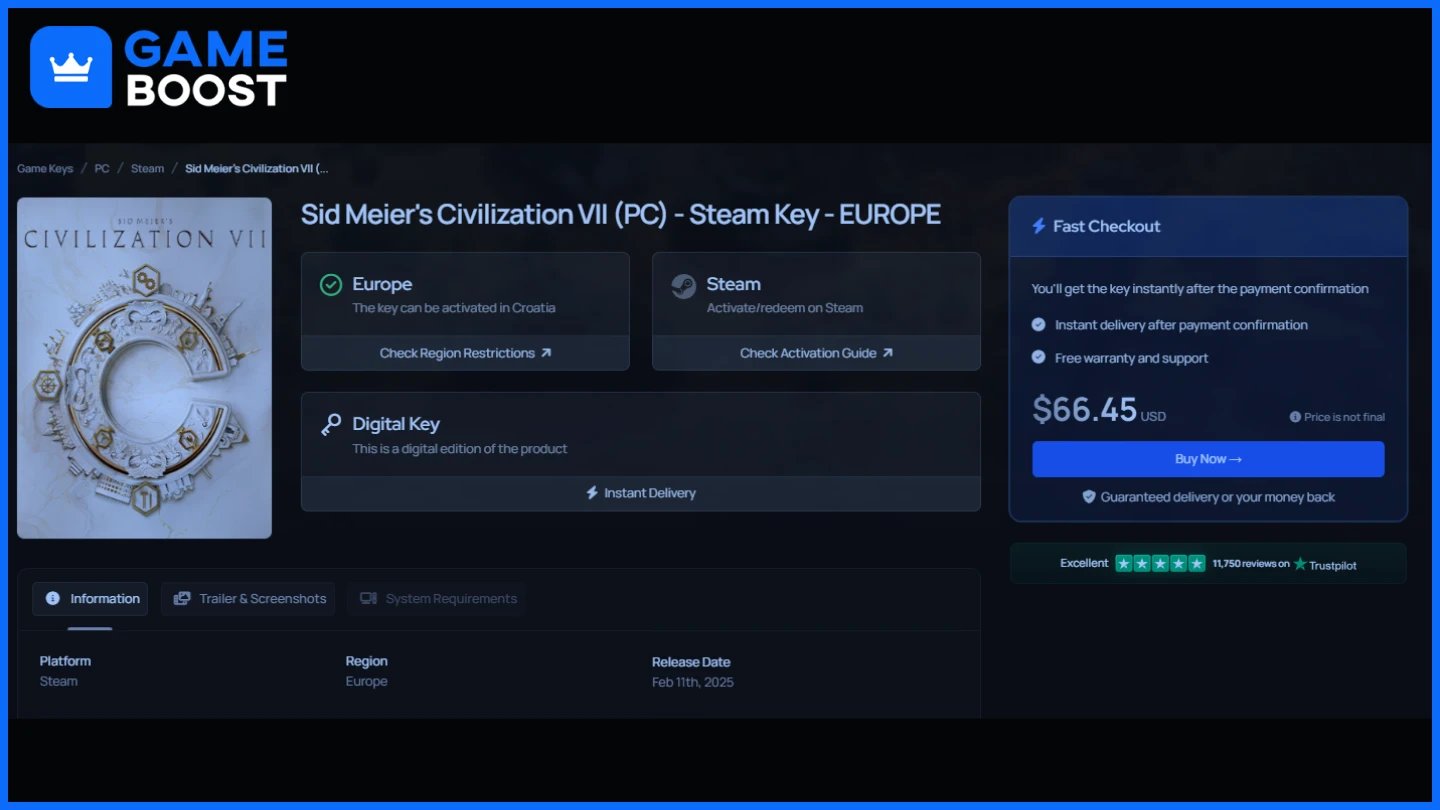Click the Trustpilot five-star rating
The width and height of the screenshot is (1440, 810).
(x=1160, y=564)
